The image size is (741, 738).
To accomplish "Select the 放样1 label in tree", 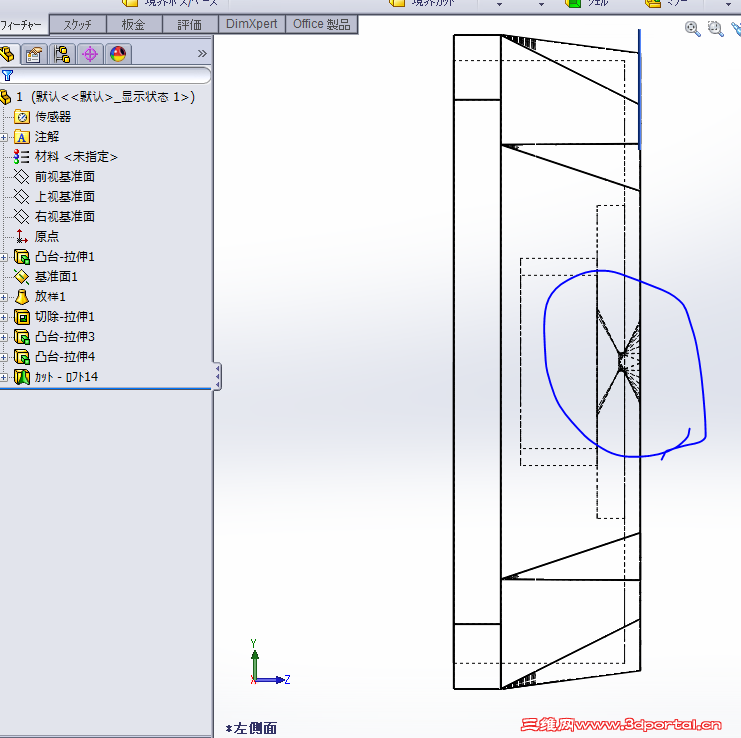I will click(50, 297).
